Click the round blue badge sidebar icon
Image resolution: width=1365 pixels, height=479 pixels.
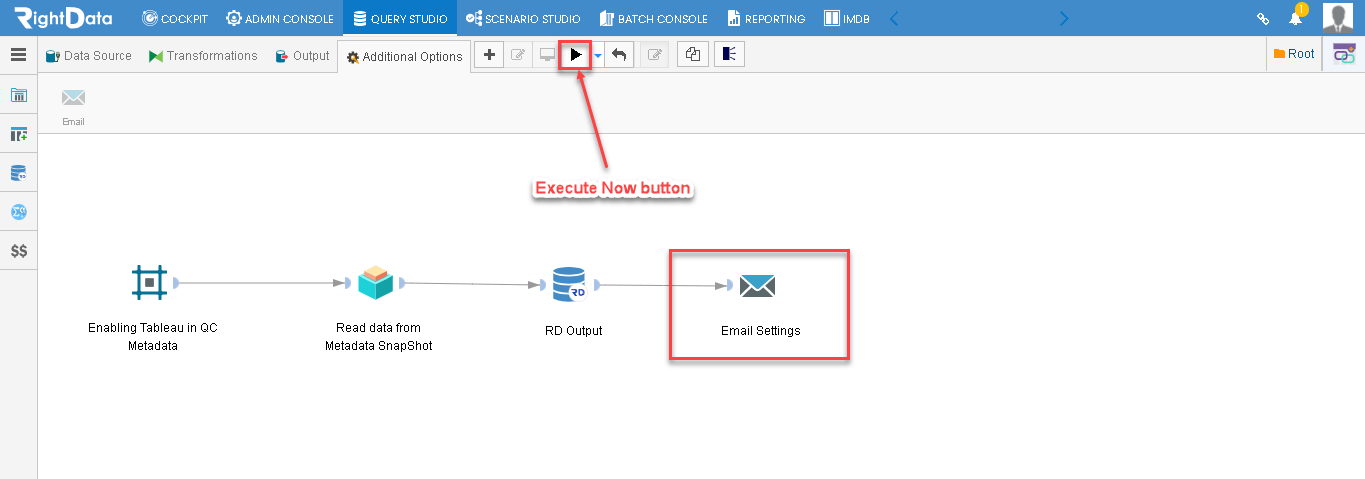pyautogui.click(x=18, y=212)
